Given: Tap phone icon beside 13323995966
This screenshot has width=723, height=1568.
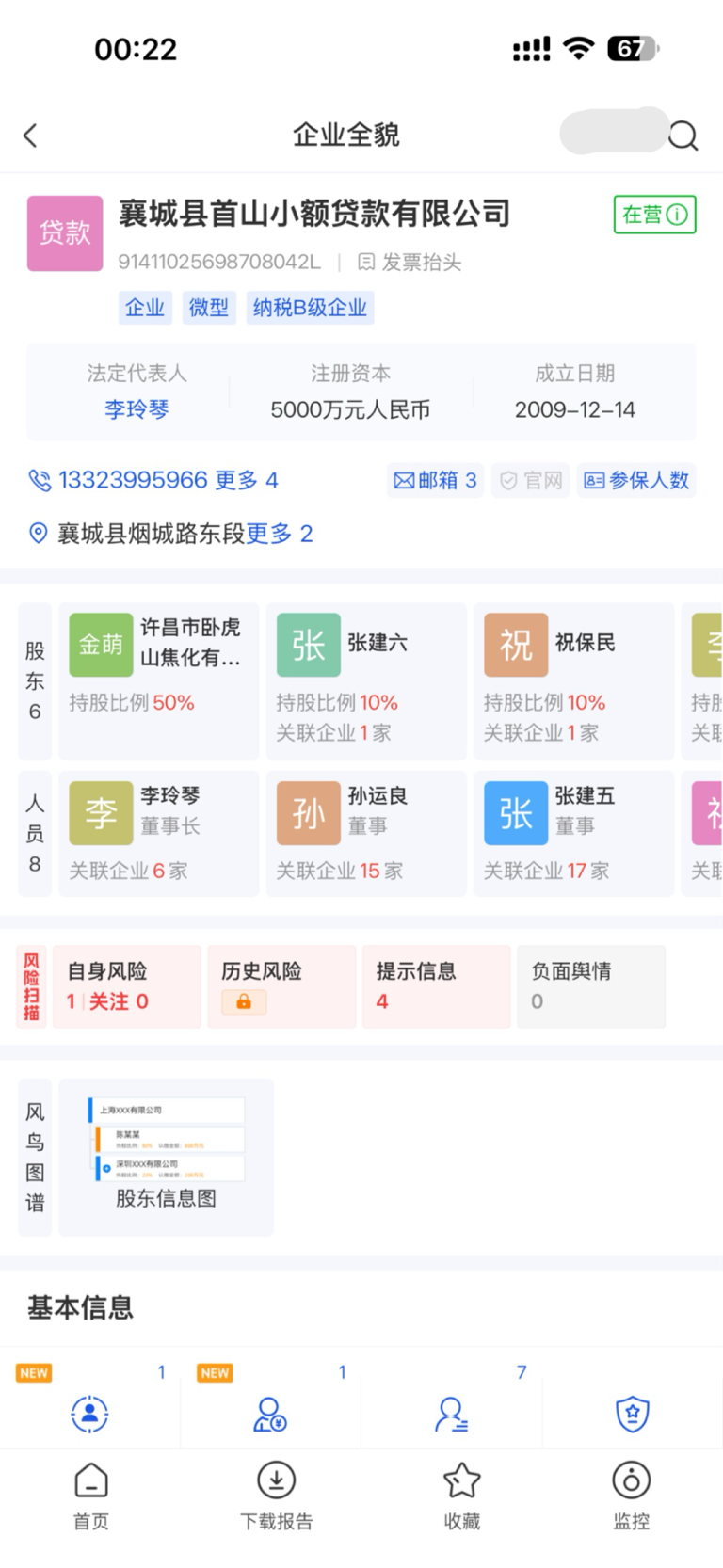Looking at the screenshot, I should tap(40, 481).
